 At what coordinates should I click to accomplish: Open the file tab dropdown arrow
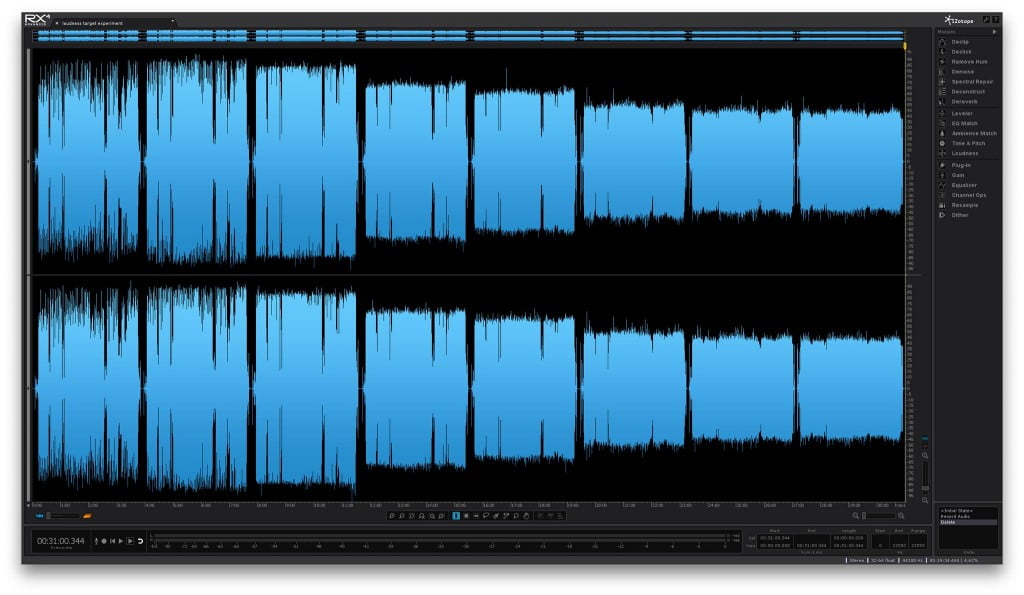(x=172, y=21)
